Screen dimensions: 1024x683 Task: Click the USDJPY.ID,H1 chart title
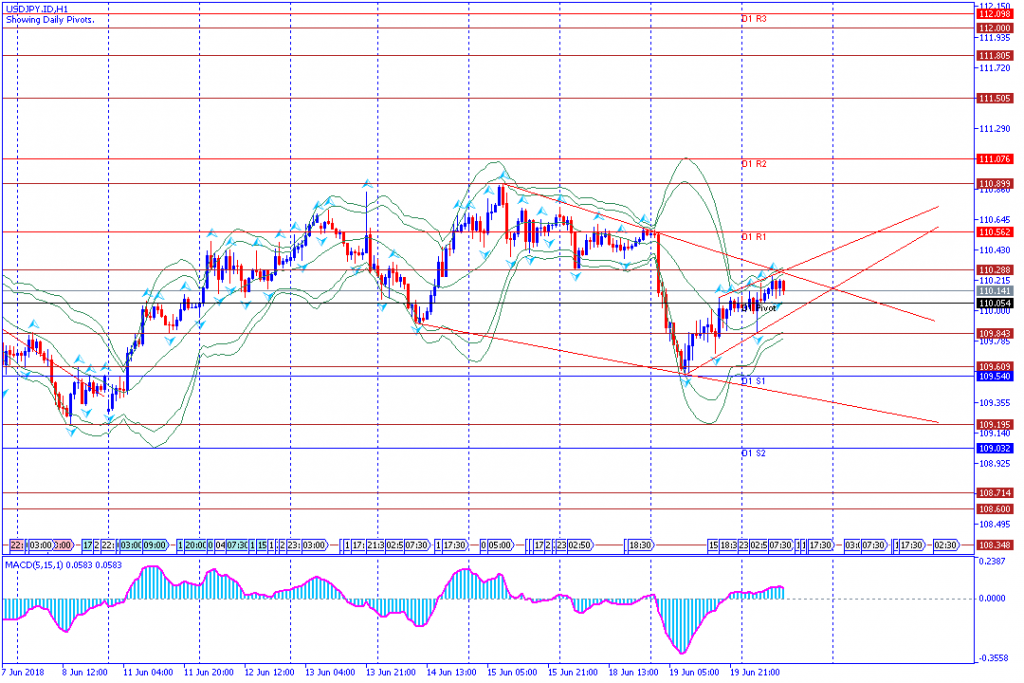(36, 8)
